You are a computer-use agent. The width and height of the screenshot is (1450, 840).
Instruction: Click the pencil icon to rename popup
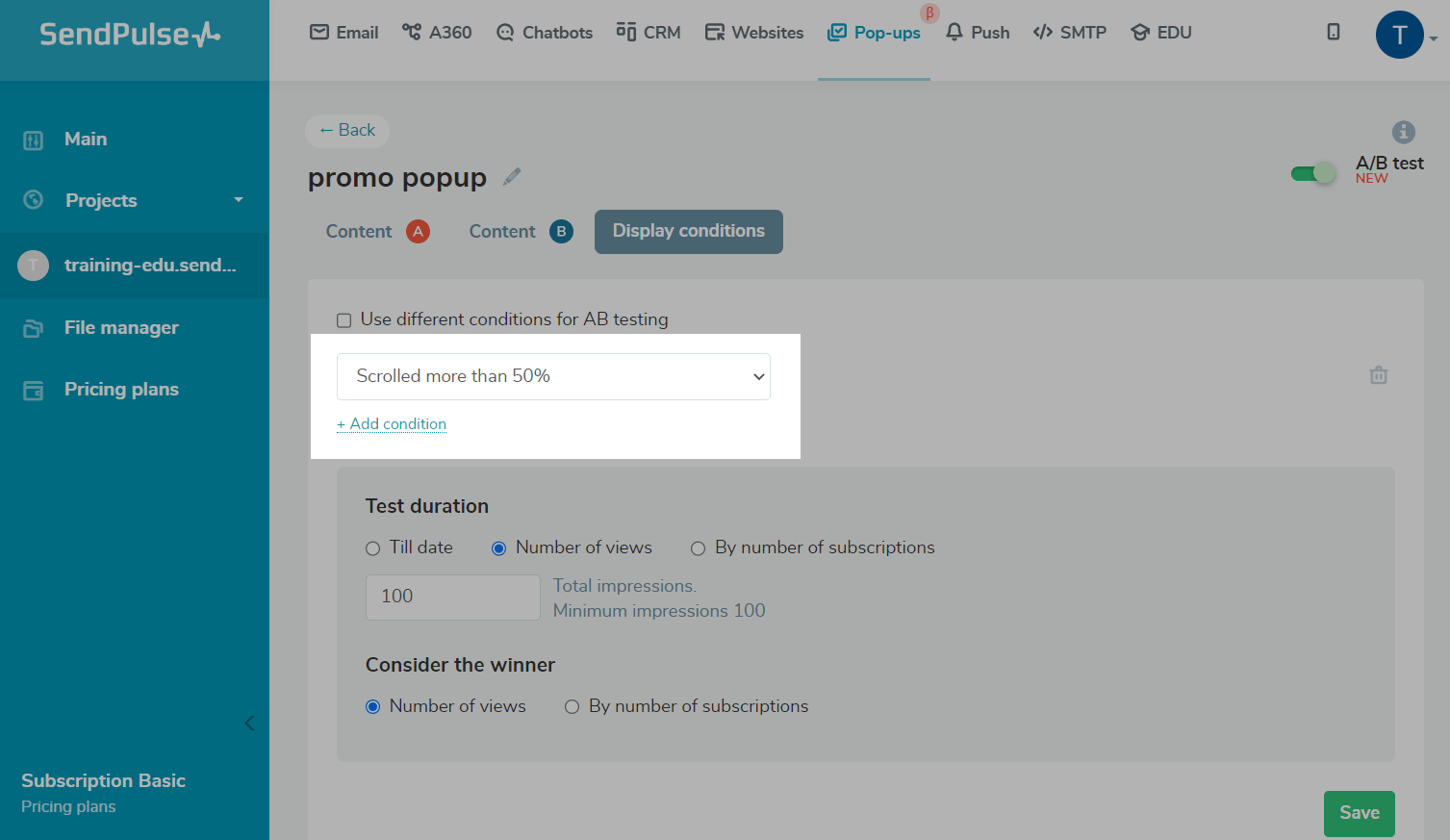tap(512, 177)
